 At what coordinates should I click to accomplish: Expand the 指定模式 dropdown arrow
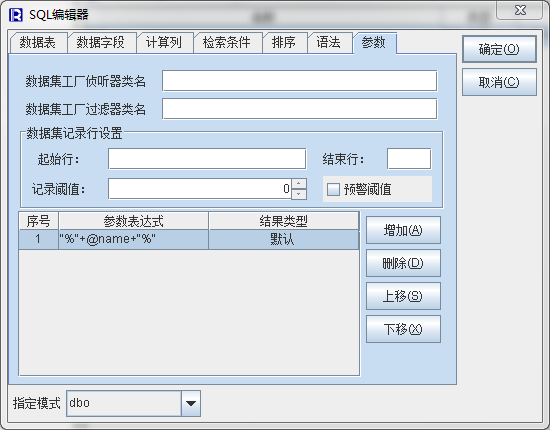[191, 403]
